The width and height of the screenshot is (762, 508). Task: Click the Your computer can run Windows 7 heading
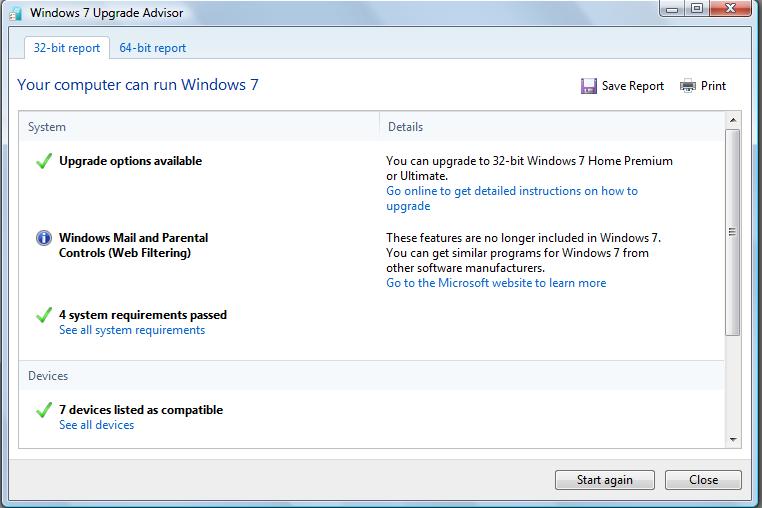[138, 85]
